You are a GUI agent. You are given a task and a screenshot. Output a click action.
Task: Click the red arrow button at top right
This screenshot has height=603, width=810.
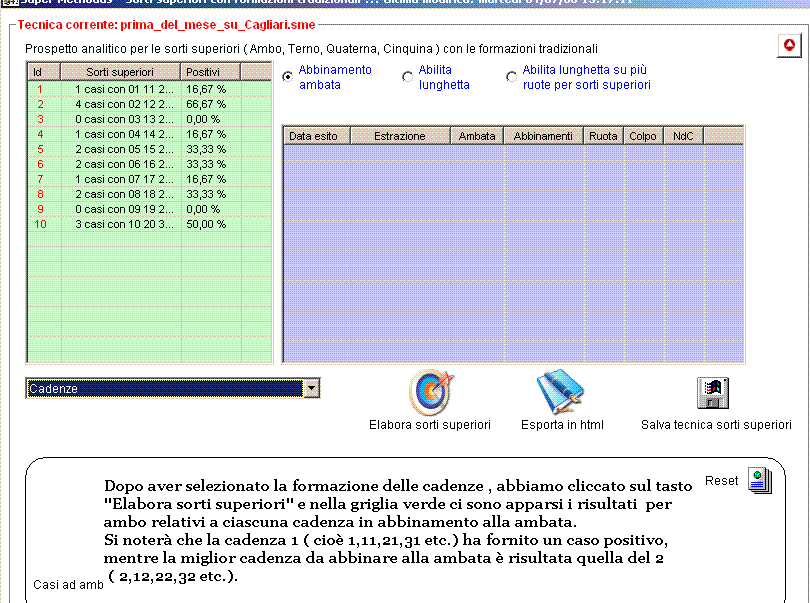(x=789, y=45)
